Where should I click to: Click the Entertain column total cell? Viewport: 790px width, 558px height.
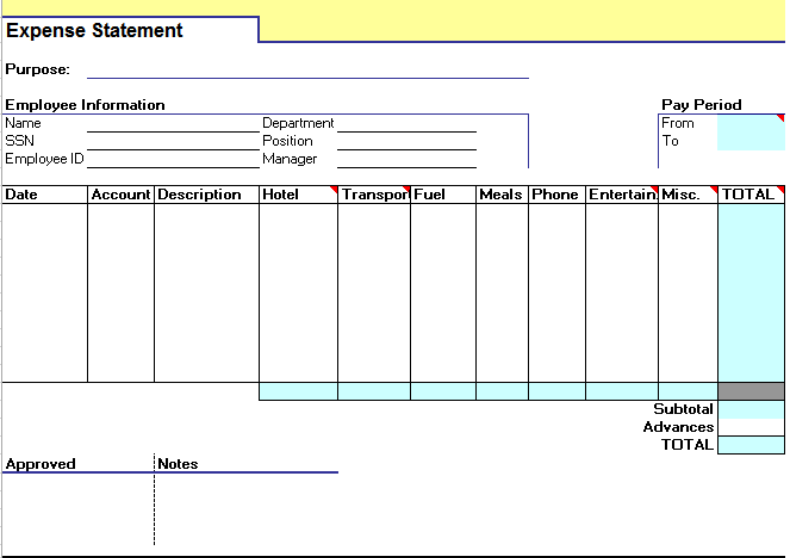pyautogui.click(x=622, y=391)
